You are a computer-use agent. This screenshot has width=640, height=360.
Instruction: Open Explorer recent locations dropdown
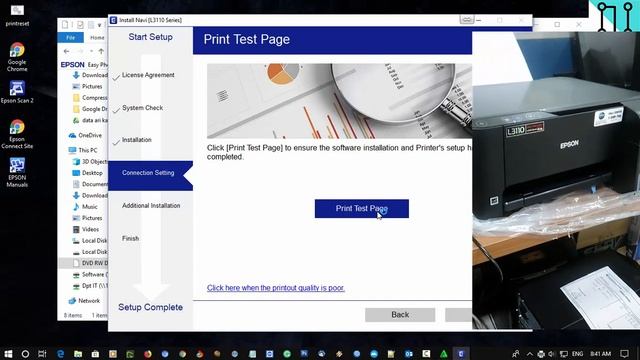[91, 51]
